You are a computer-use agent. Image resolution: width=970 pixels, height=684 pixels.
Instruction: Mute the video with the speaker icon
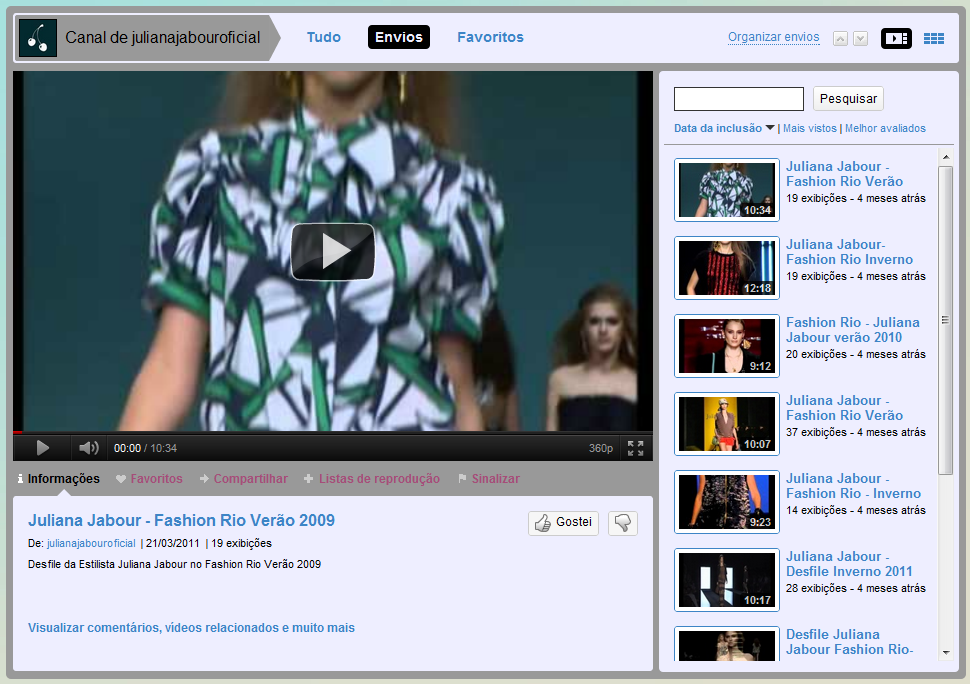(88, 448)
